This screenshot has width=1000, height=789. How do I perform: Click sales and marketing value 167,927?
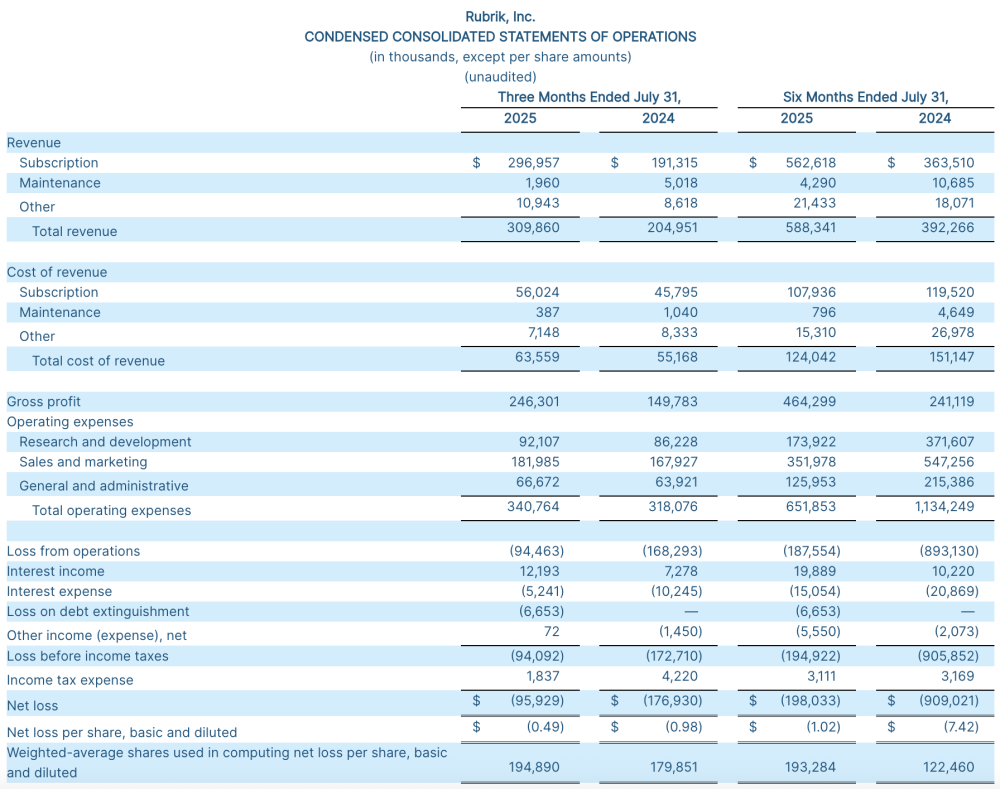click(673, 462)
